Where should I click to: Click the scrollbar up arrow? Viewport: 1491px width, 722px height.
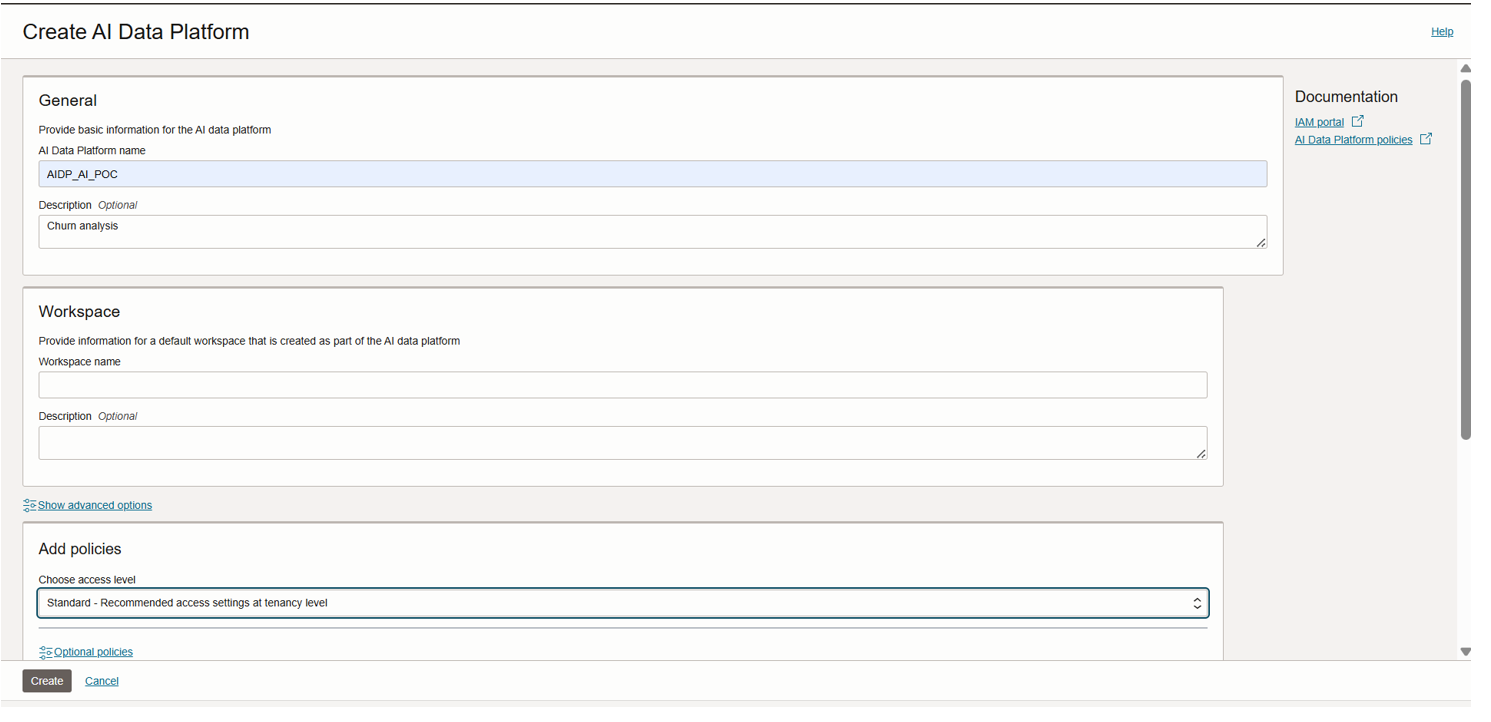click(x=1465, y=69)
